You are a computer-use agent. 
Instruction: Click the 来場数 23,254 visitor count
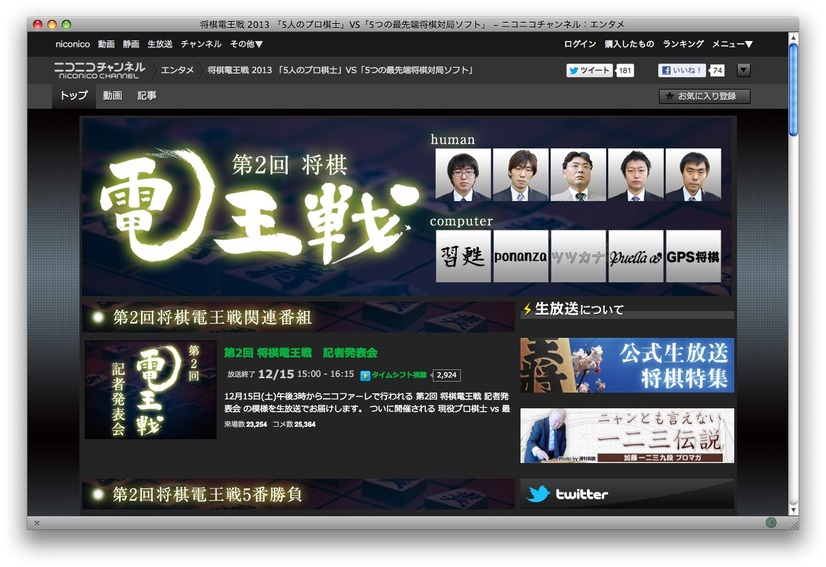(245, 424)
